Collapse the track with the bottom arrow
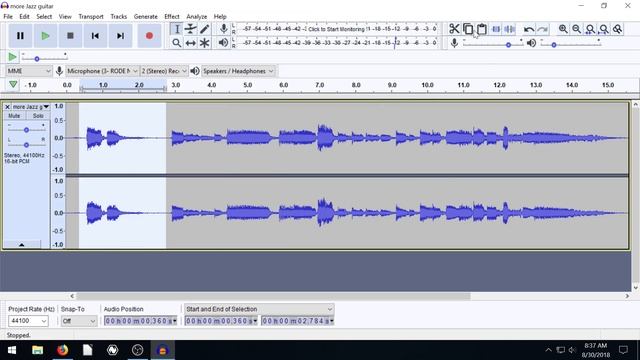The height and width of the screenshot is (360, 640). [22, 244]
